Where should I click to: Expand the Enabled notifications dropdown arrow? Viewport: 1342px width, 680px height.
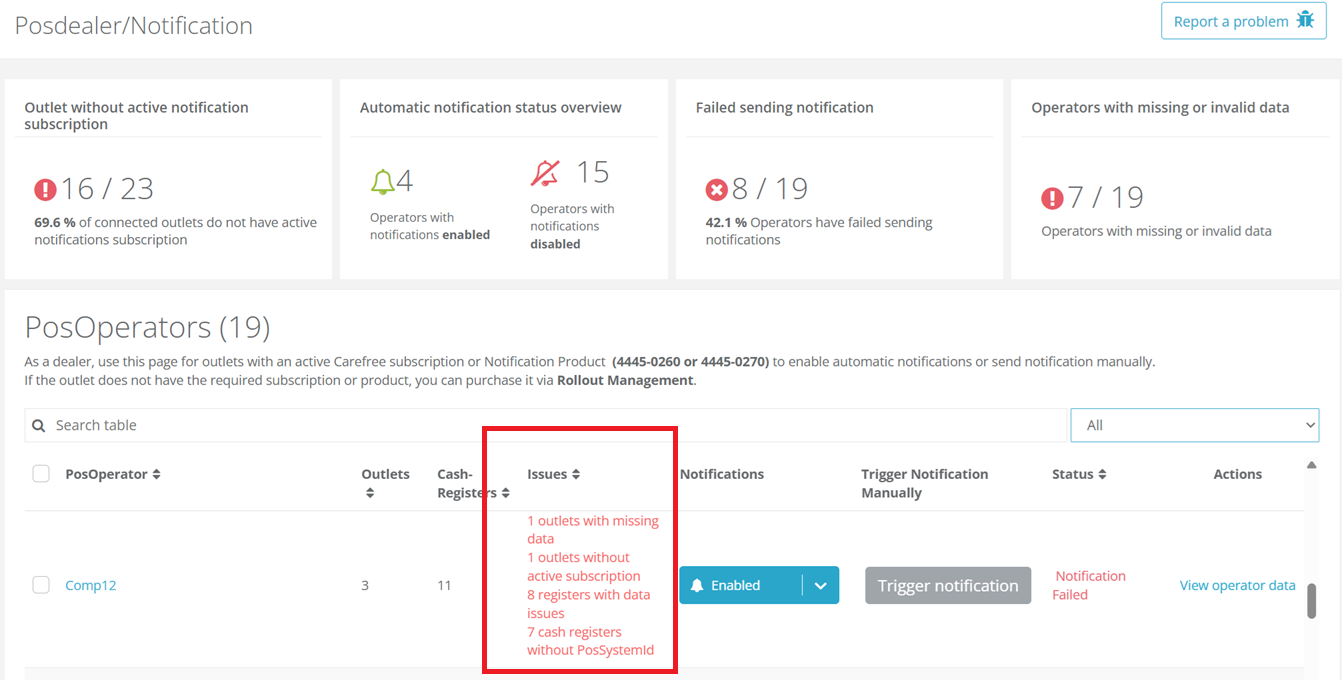click(x=820, y=586)
